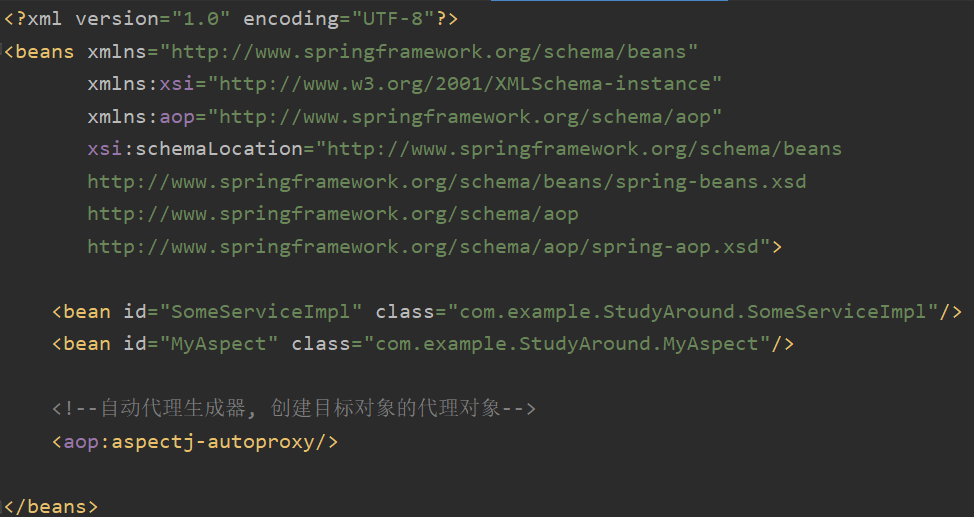
Task: Click the line containing only schema/aop URL
Action: point(333,214)
